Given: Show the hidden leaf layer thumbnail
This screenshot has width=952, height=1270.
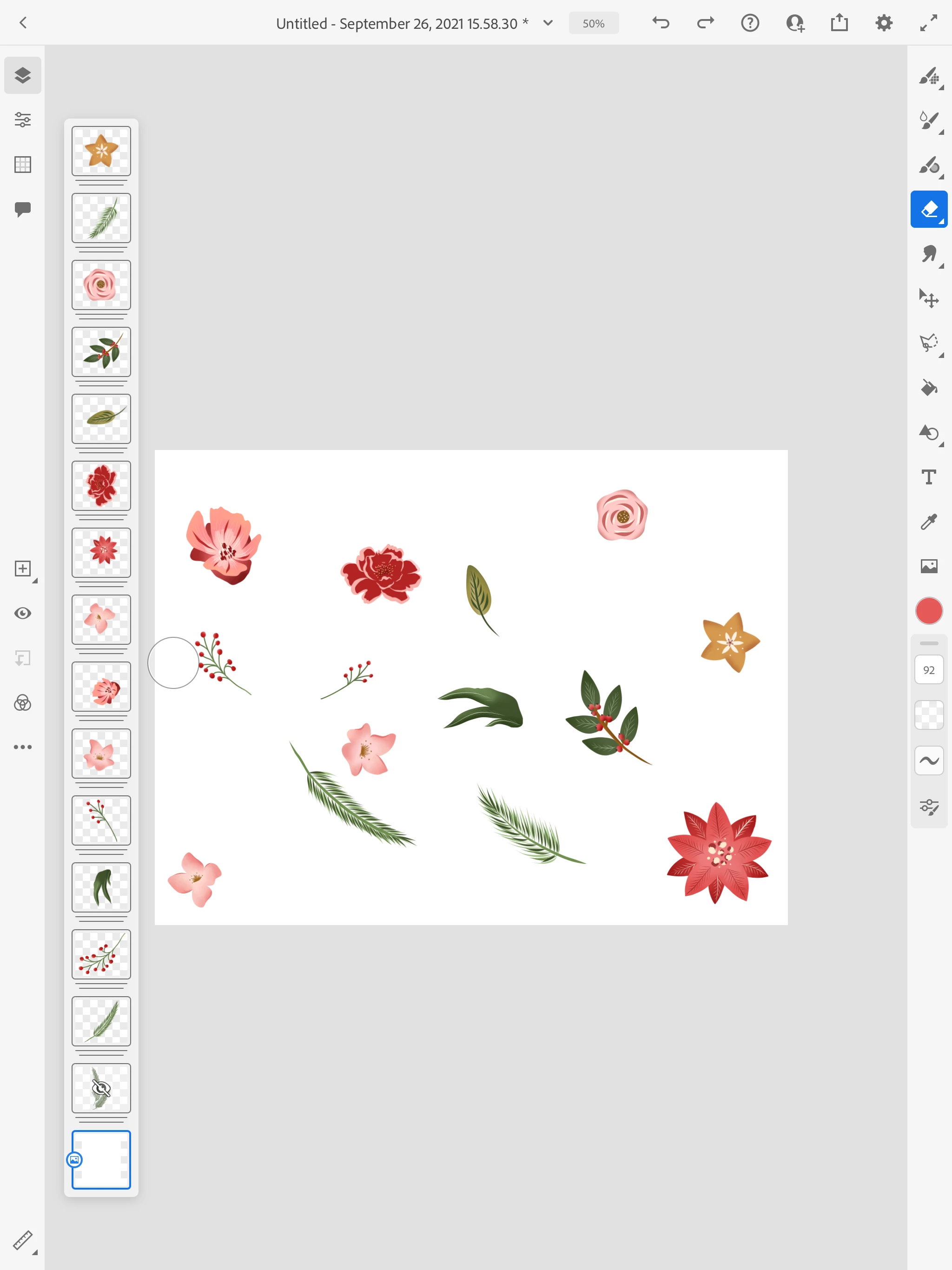Looking at the screenshot, I should point(101,1088).
